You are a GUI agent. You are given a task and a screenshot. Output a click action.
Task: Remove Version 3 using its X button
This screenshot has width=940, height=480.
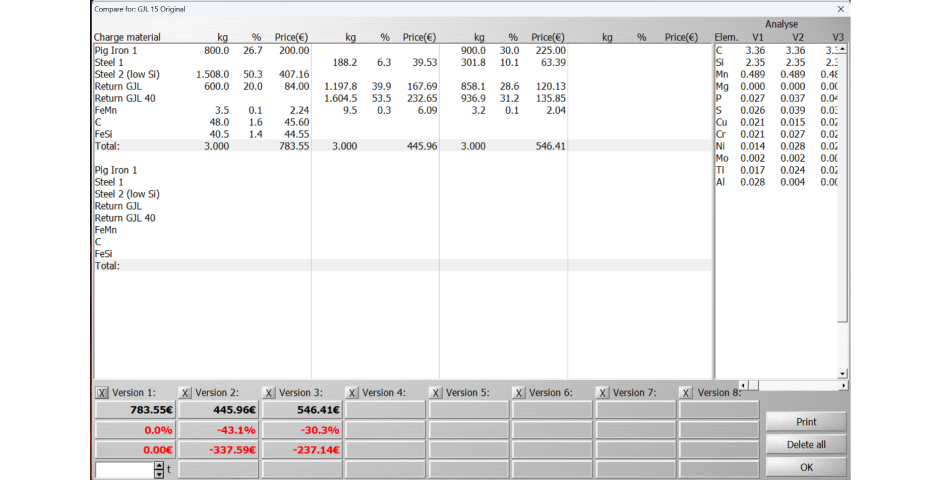268,393
